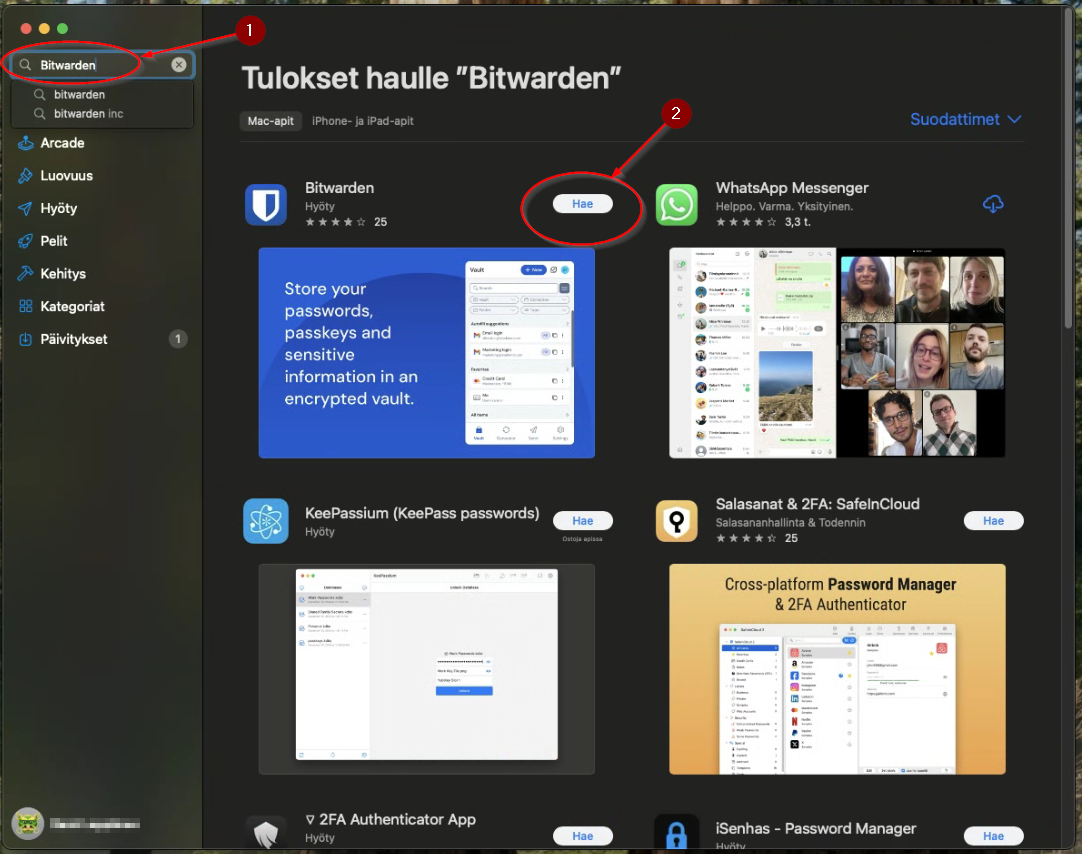Clear the search field with the X icon

179,65
